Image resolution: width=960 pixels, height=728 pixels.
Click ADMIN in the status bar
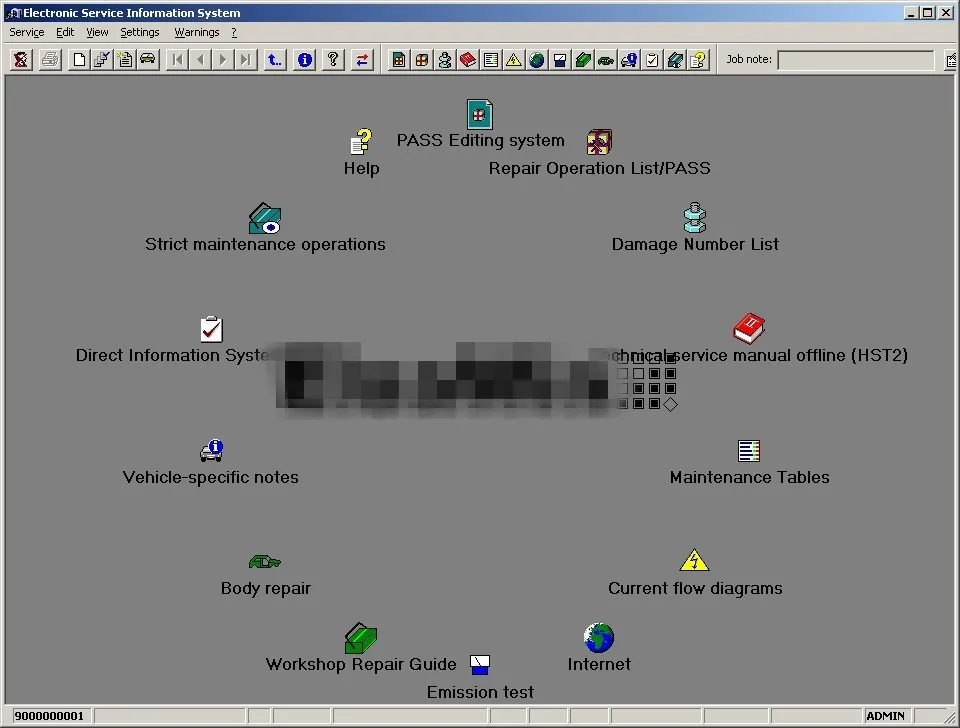(x=885, y=716)
